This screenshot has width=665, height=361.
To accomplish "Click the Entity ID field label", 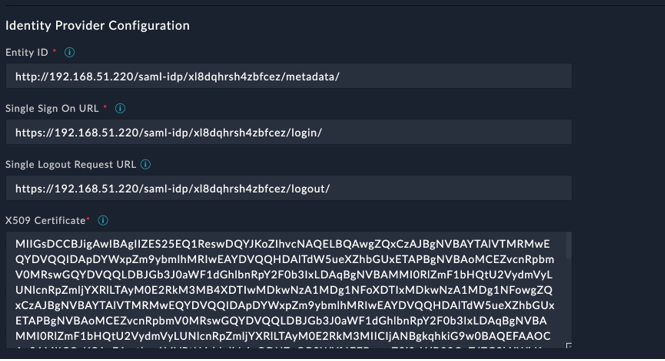I will (27, 52).
